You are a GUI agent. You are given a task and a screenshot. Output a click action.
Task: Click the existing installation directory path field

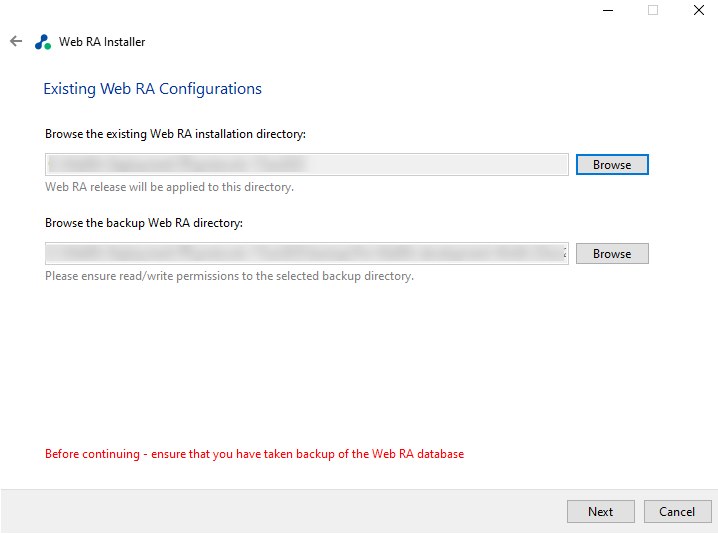pyautogui.click(x=306, y=164)
